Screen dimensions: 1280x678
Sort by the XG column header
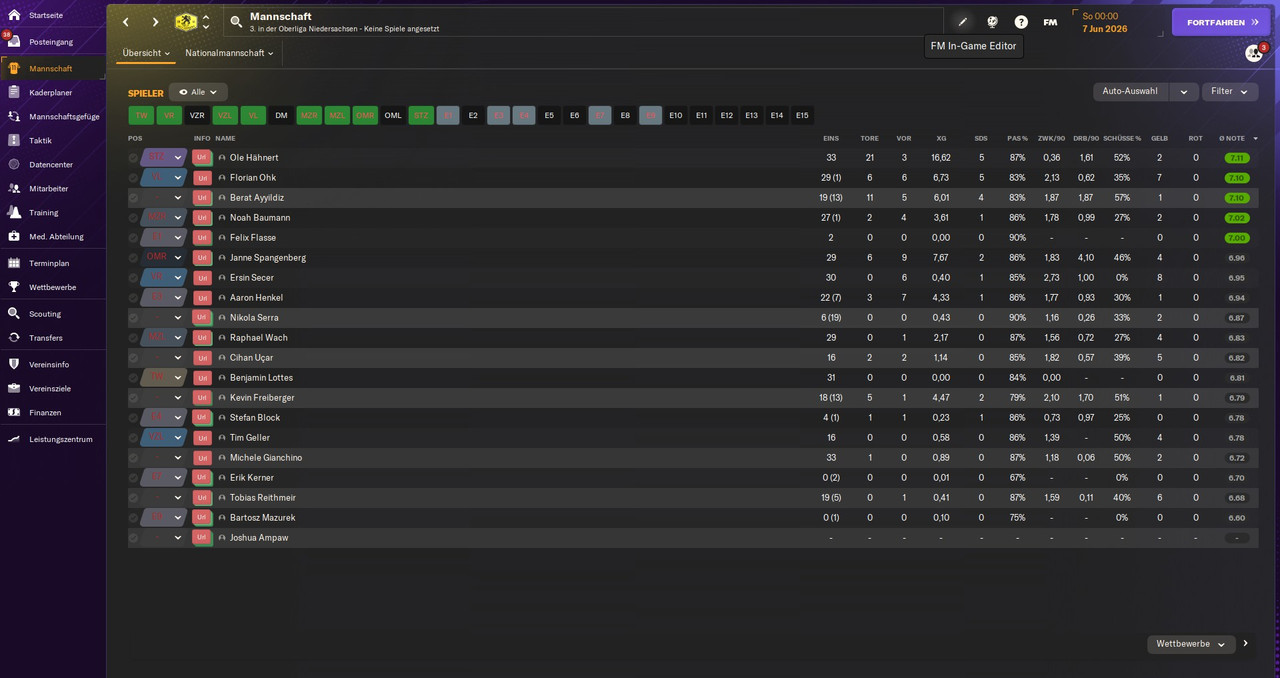point(941,138)
